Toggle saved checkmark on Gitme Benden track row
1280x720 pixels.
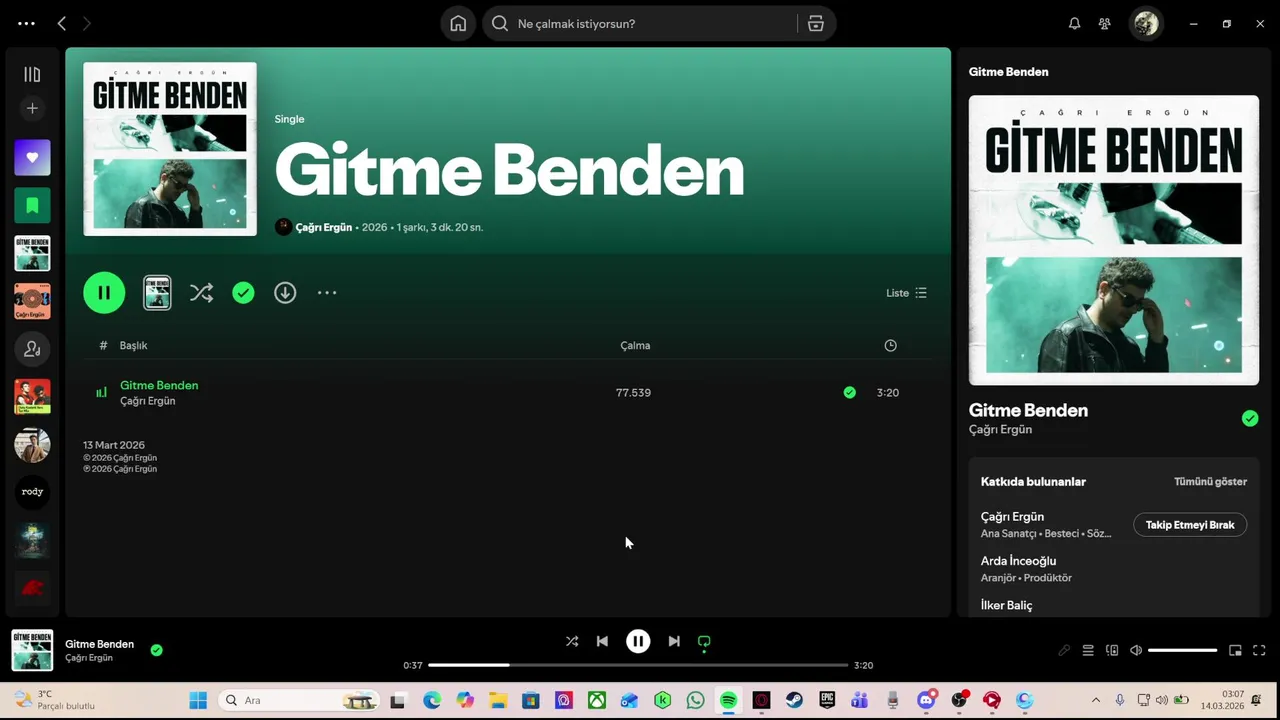tap(849, 392)
